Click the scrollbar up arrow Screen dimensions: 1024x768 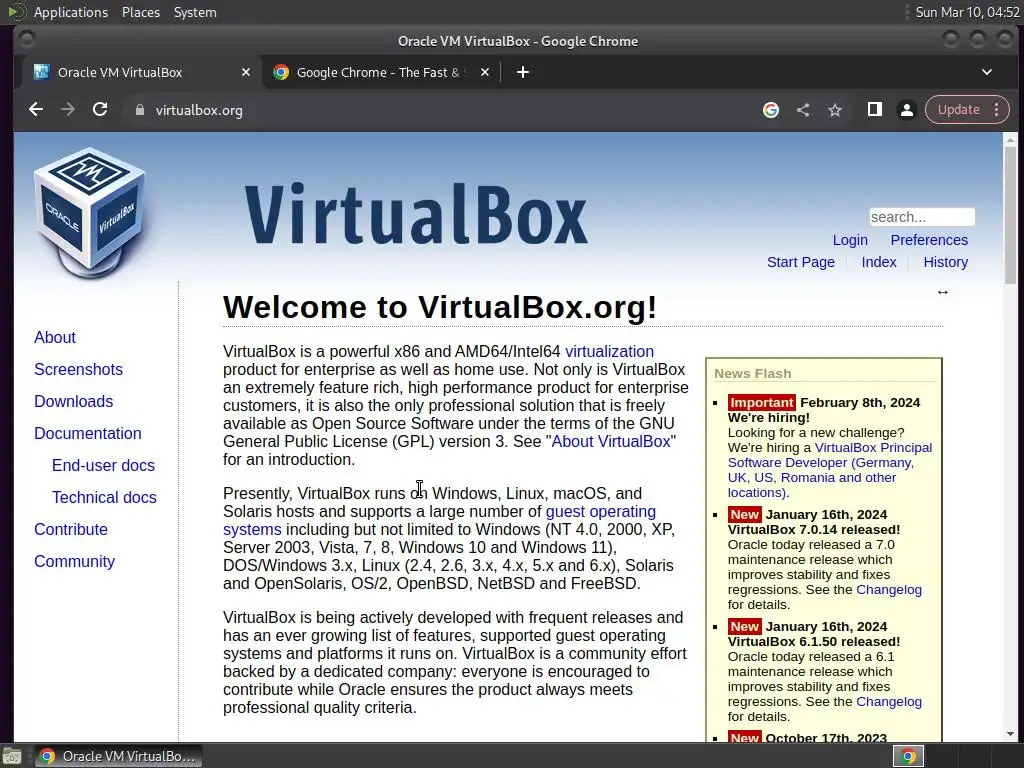pyautogui.click(x=1010, y=139)
